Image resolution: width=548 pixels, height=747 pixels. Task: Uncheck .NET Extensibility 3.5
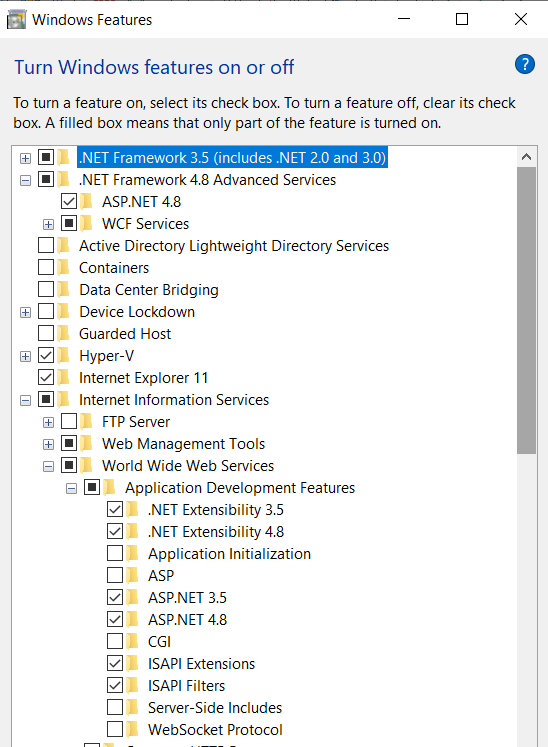(x=115, y=509)
